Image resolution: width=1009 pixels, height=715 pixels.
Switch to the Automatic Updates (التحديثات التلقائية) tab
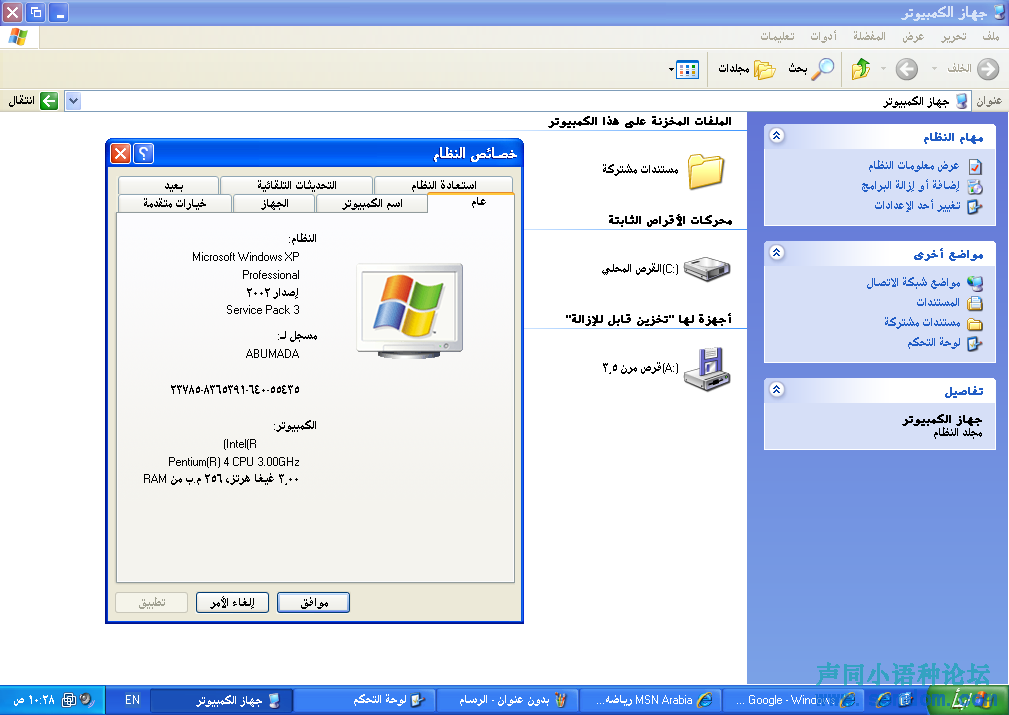(x=297, y=185)
